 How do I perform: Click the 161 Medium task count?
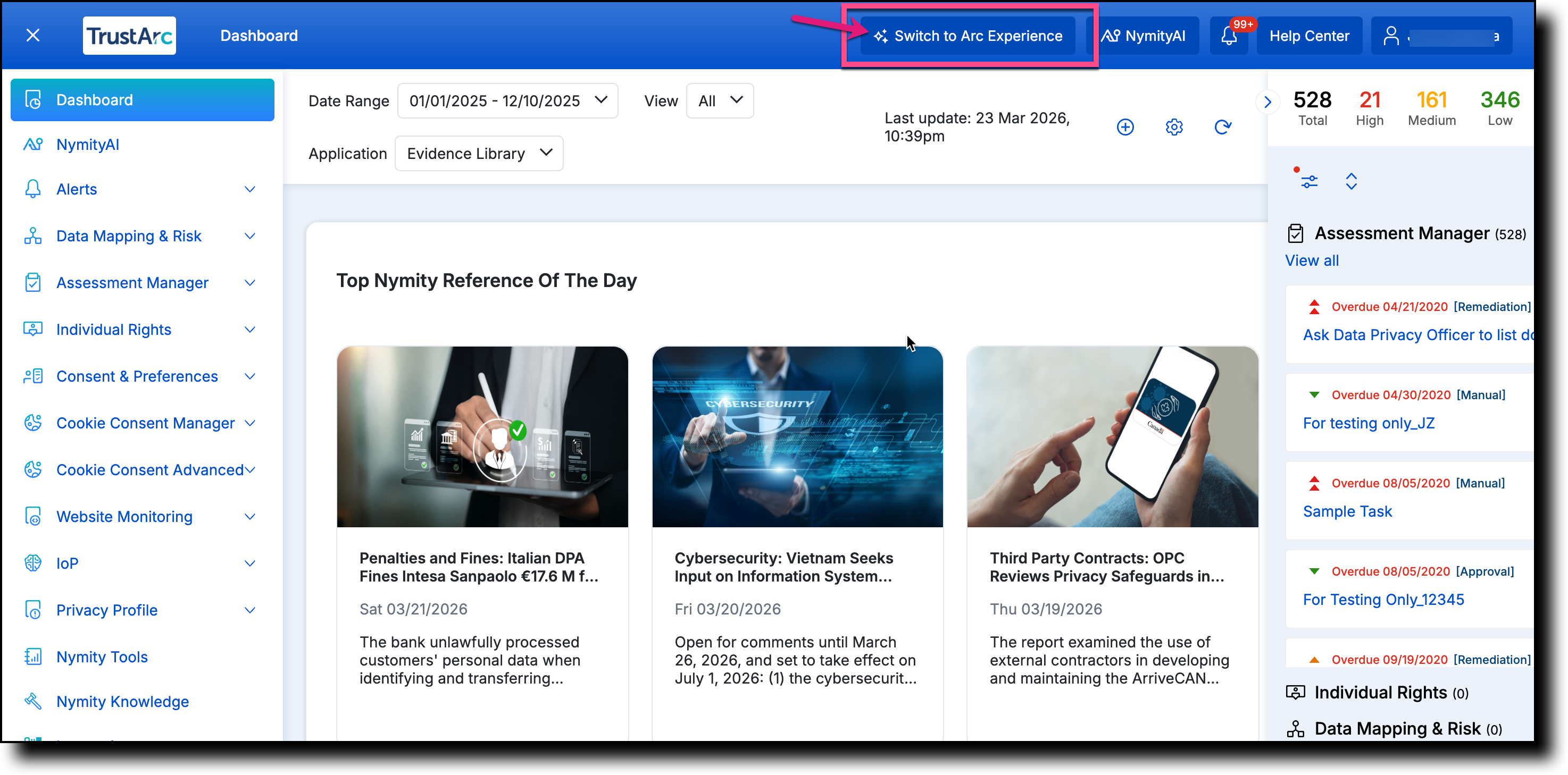(1432, 108)
